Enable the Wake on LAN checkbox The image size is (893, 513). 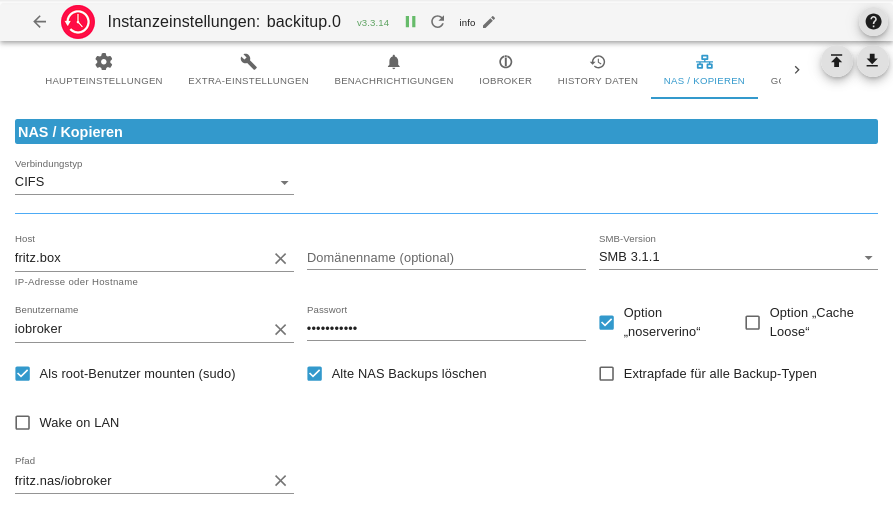23,423
